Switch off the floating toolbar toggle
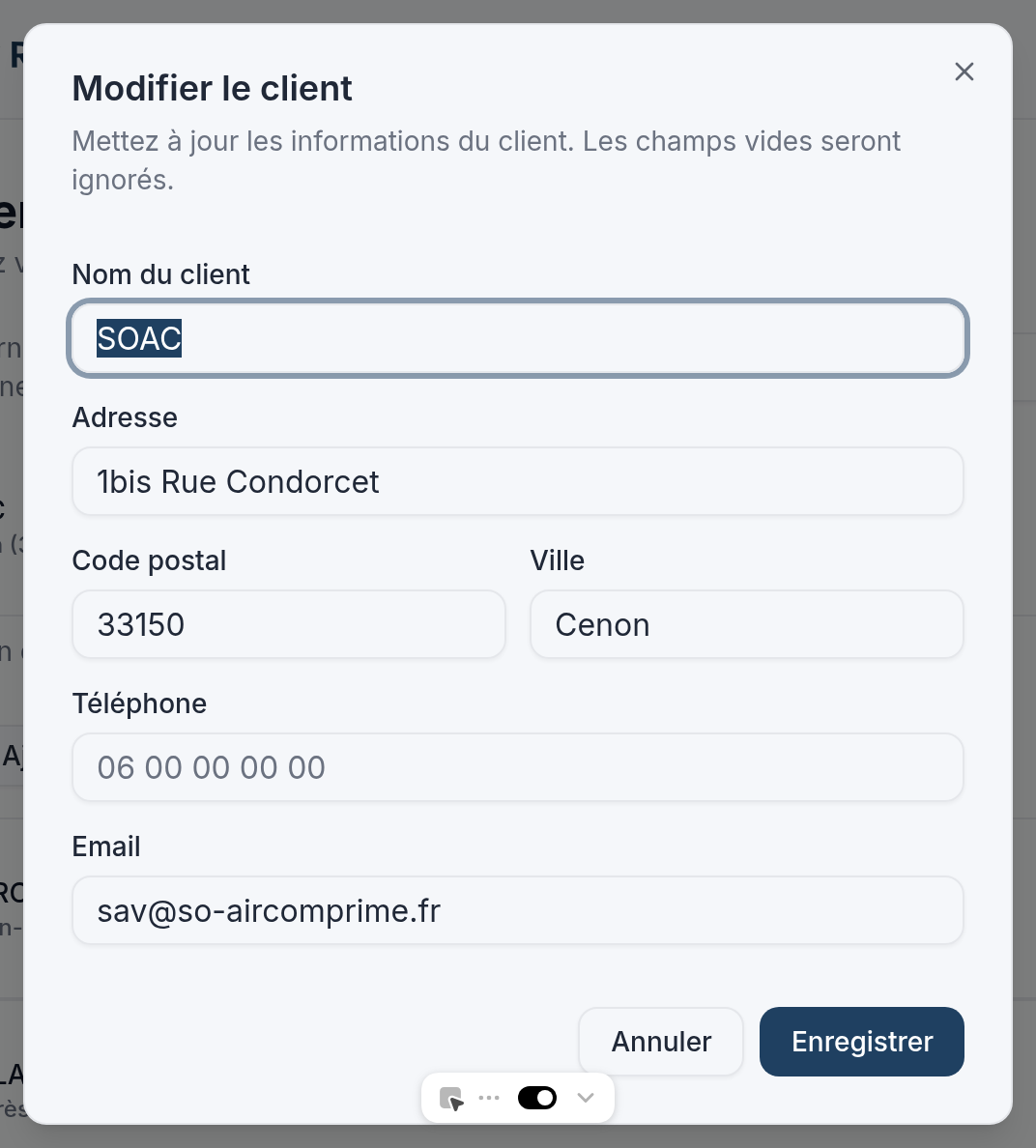This screenshot has width=1036, height=1148. pos(537,1098)
